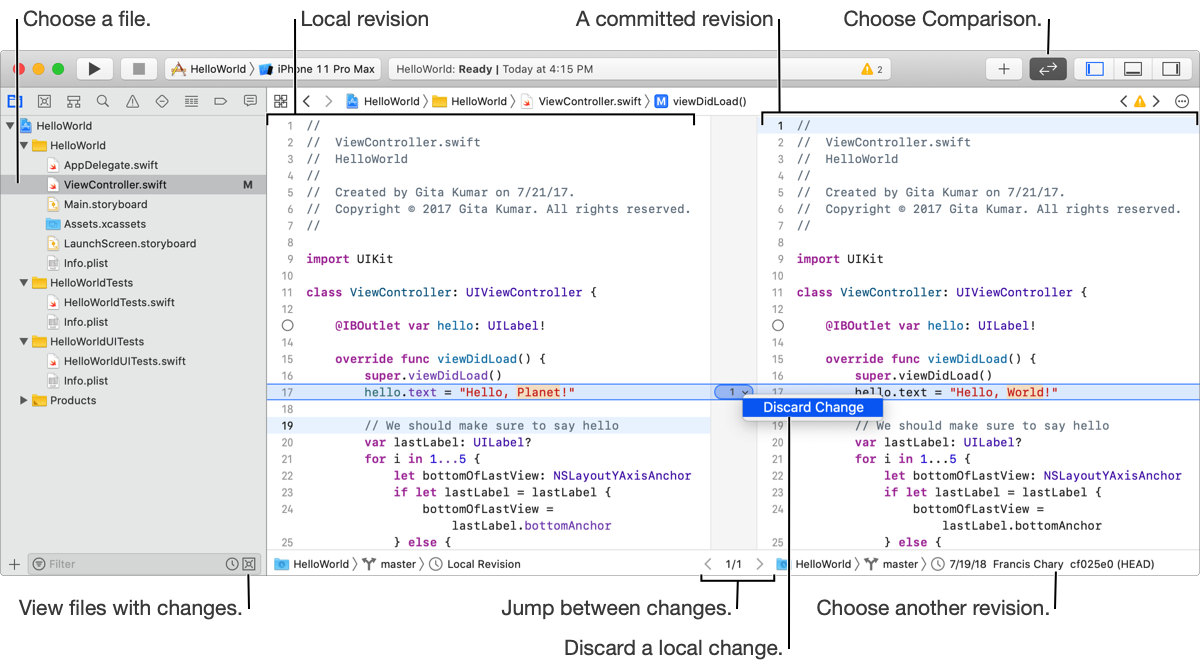
Task: Click the yellow warning icon above right editor
Action: pos(1139,101)
